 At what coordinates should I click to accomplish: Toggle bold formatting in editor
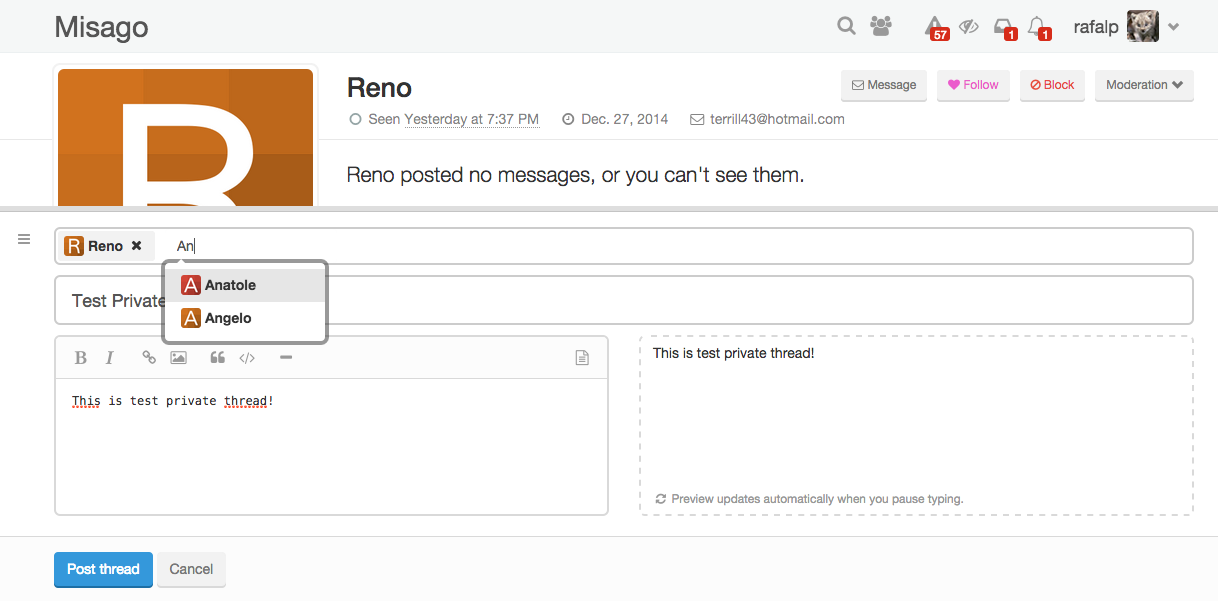pyautogui.click(x=81, y=358)
